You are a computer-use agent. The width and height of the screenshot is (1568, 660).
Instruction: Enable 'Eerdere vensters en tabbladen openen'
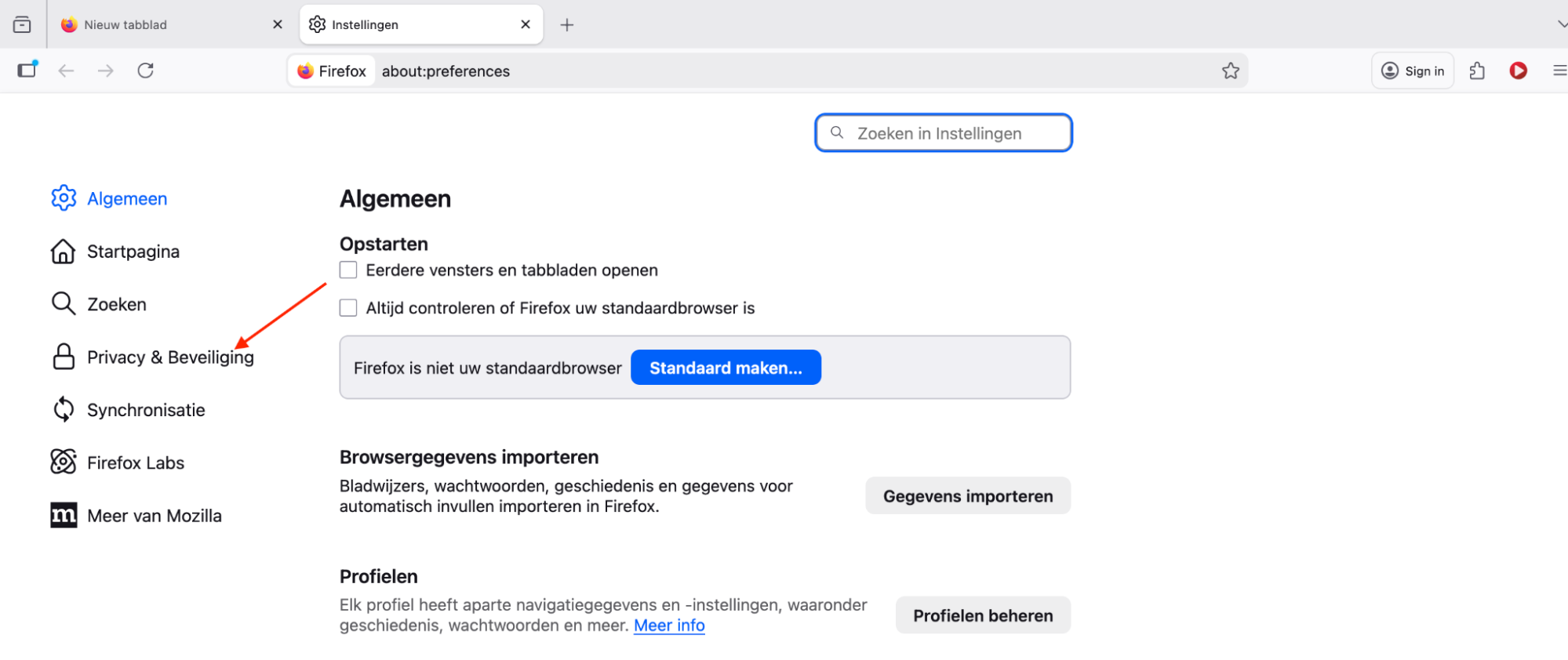click(x=347, y=270)
